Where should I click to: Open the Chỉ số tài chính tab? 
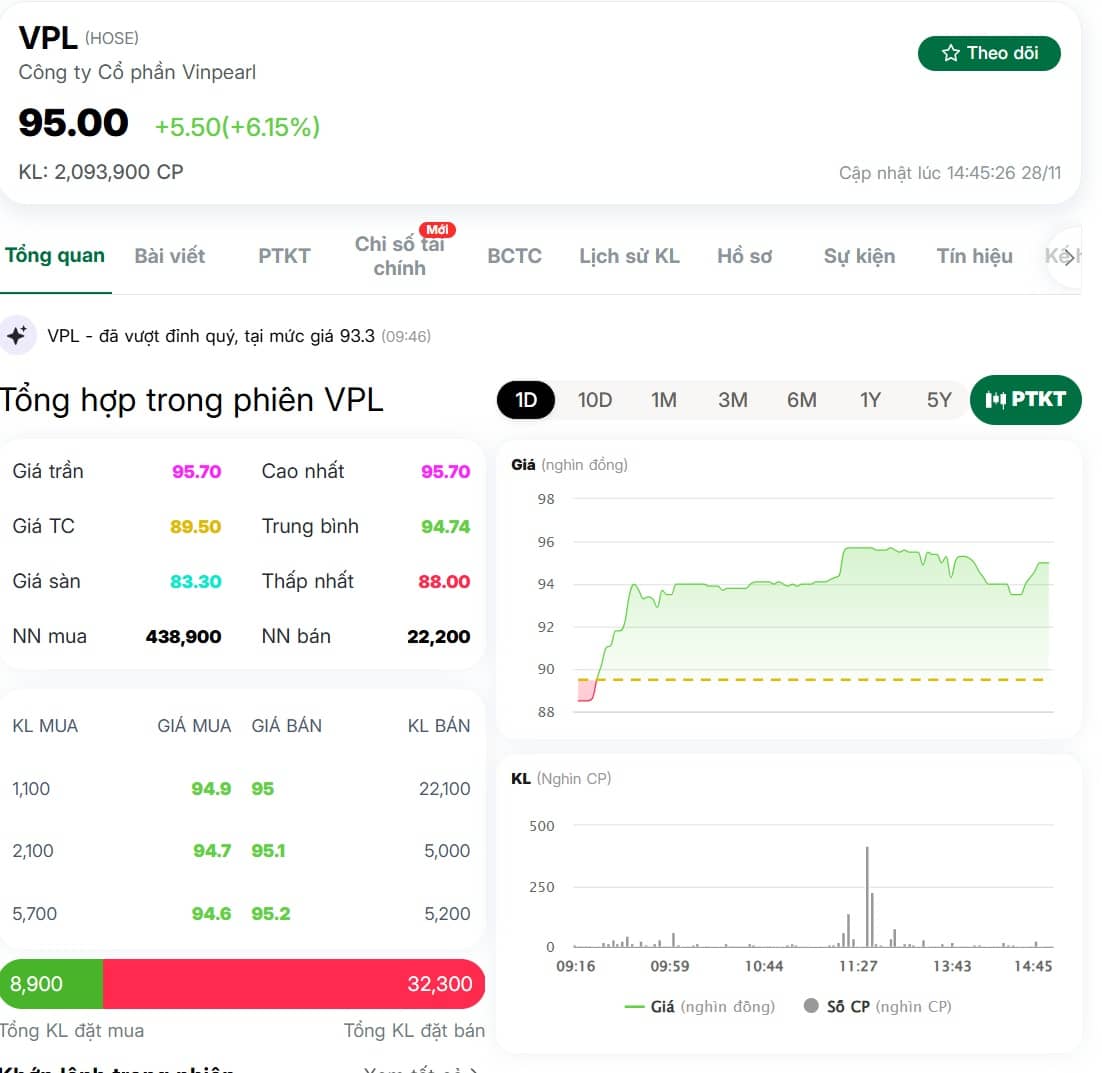click(x=399, y=256)
